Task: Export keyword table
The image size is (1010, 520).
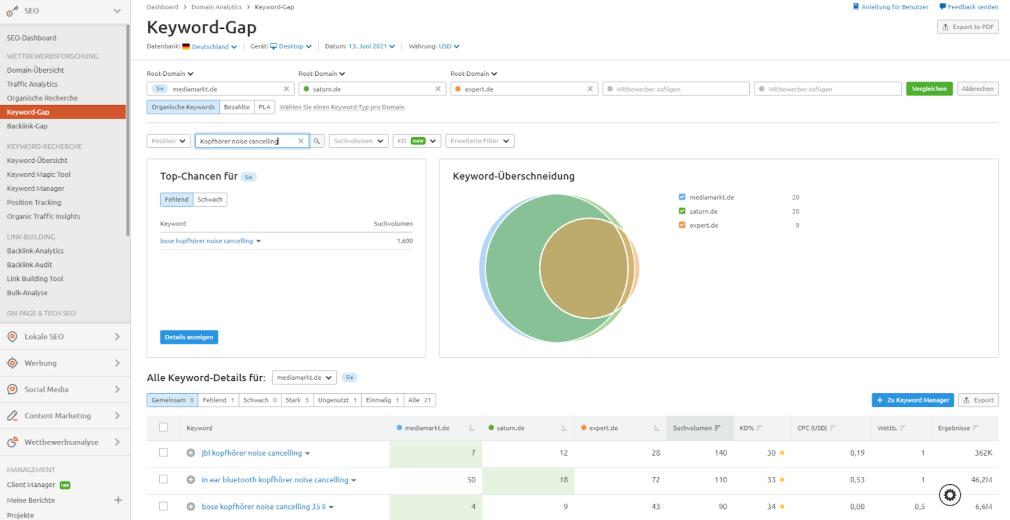Action: (x=978, y=400)
